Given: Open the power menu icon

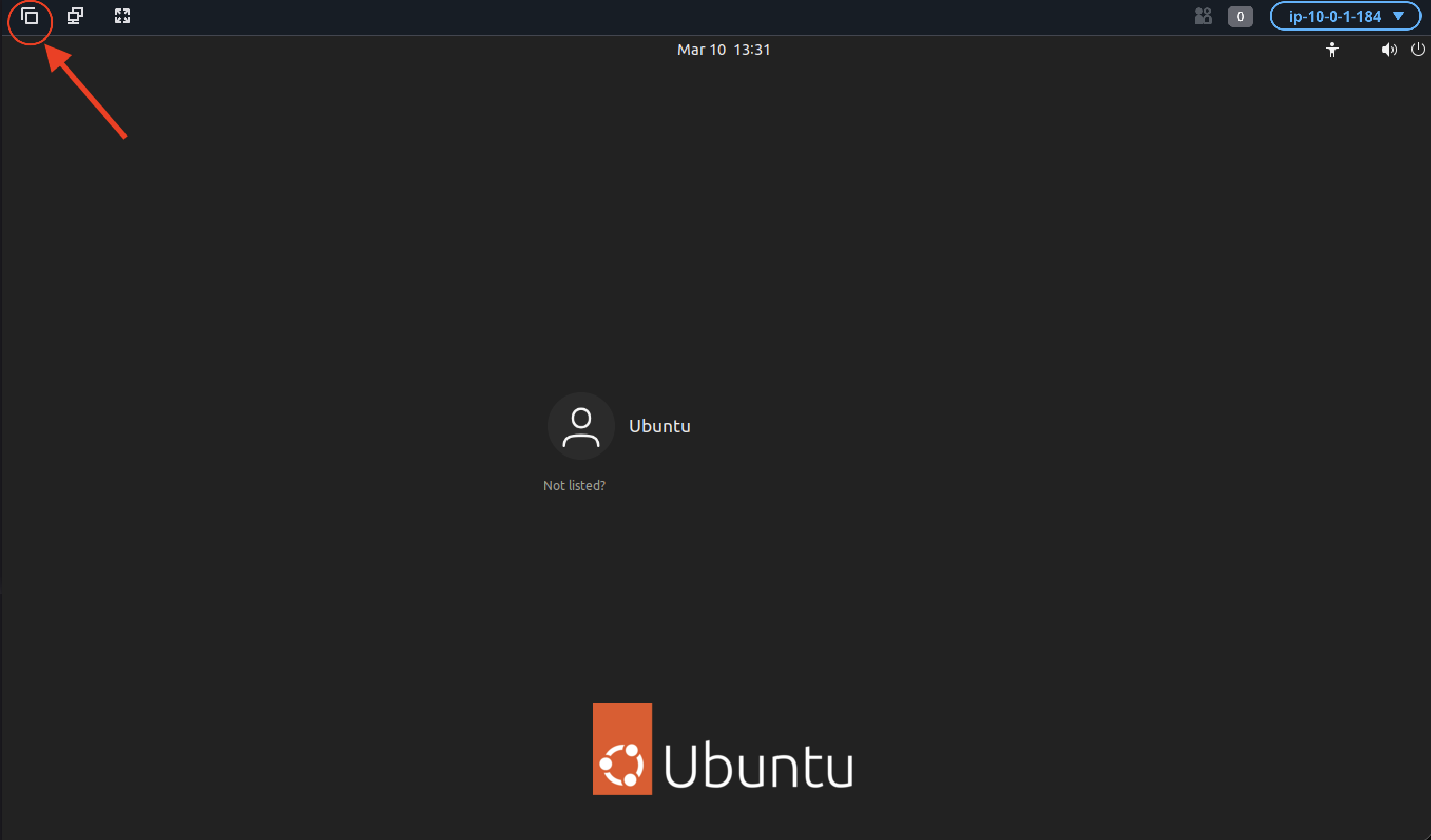Looking at the screenshot, I should click(1417, 50).
